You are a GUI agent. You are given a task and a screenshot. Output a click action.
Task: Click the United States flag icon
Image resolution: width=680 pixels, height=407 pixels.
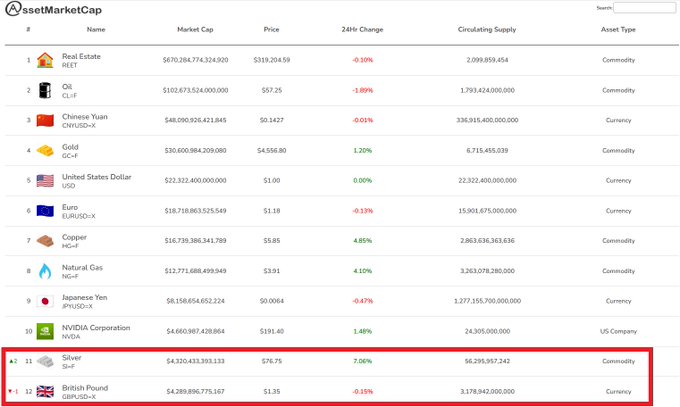point(45,181)
